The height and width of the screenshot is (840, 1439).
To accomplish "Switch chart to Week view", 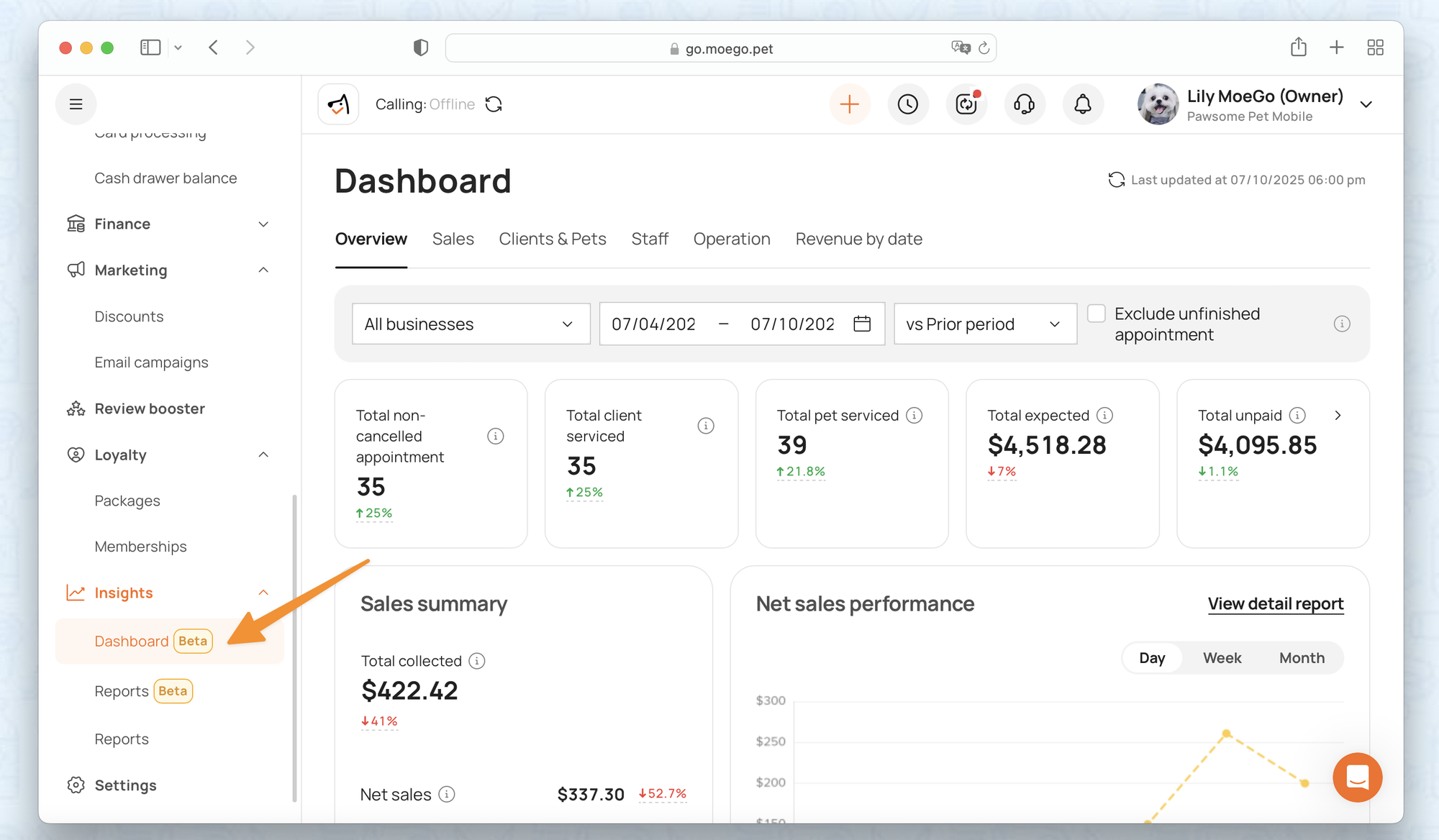I will pyautogui.click(x=1222, y=658).
